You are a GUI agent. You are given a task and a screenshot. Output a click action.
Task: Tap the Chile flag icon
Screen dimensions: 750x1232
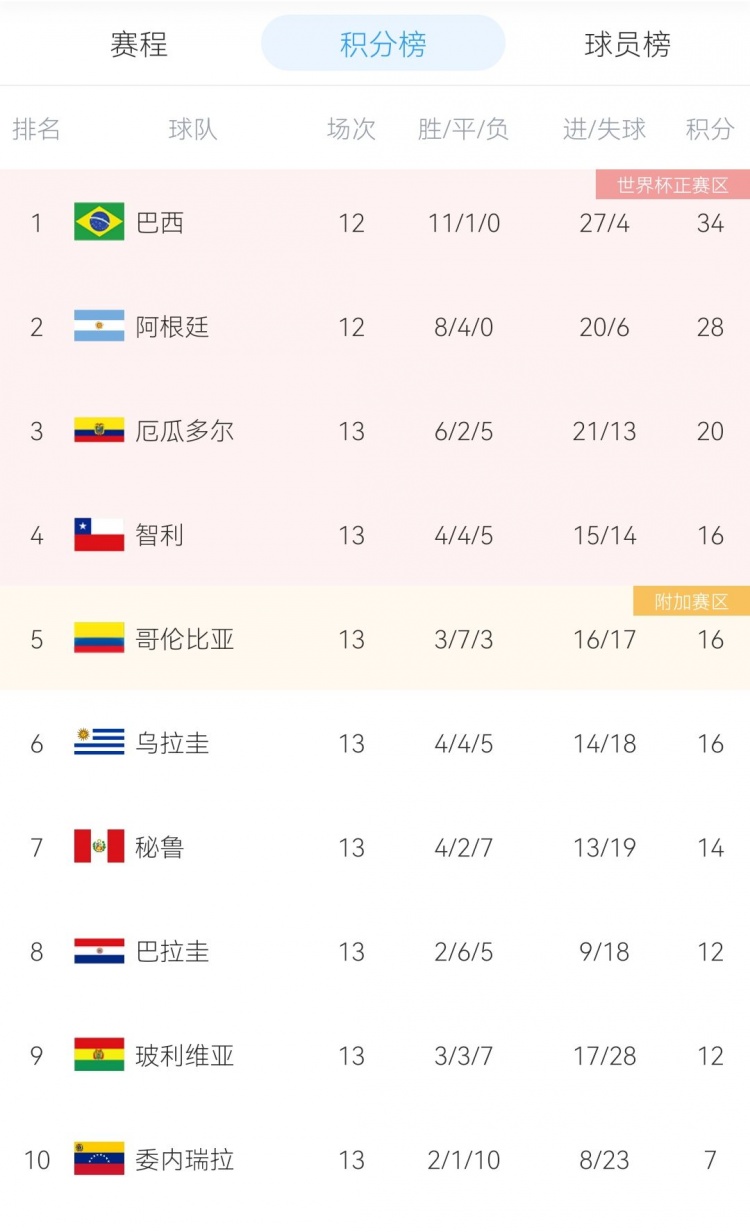[99, 535]
